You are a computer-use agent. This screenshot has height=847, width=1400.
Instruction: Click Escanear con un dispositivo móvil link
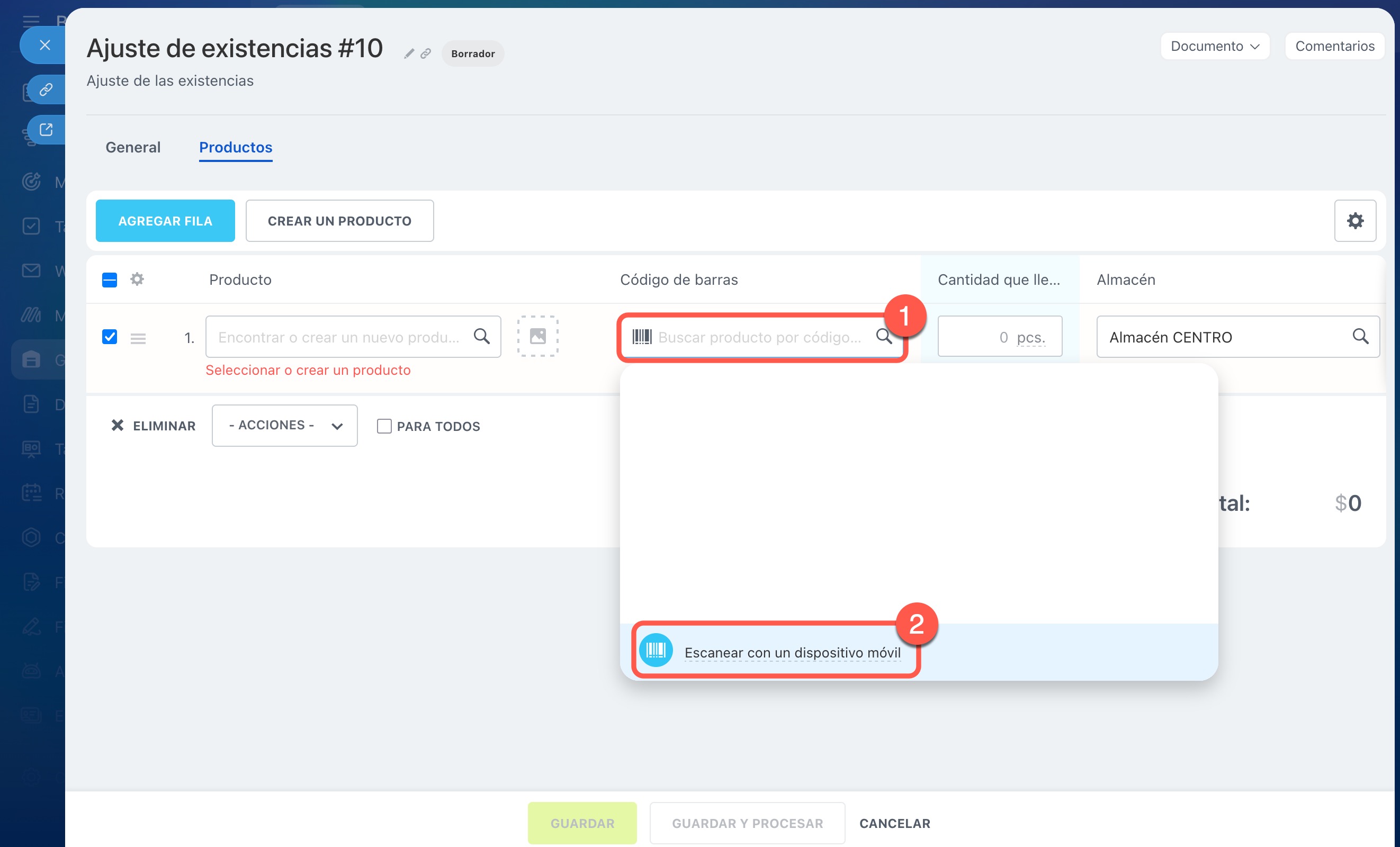(x=792, y=653)
